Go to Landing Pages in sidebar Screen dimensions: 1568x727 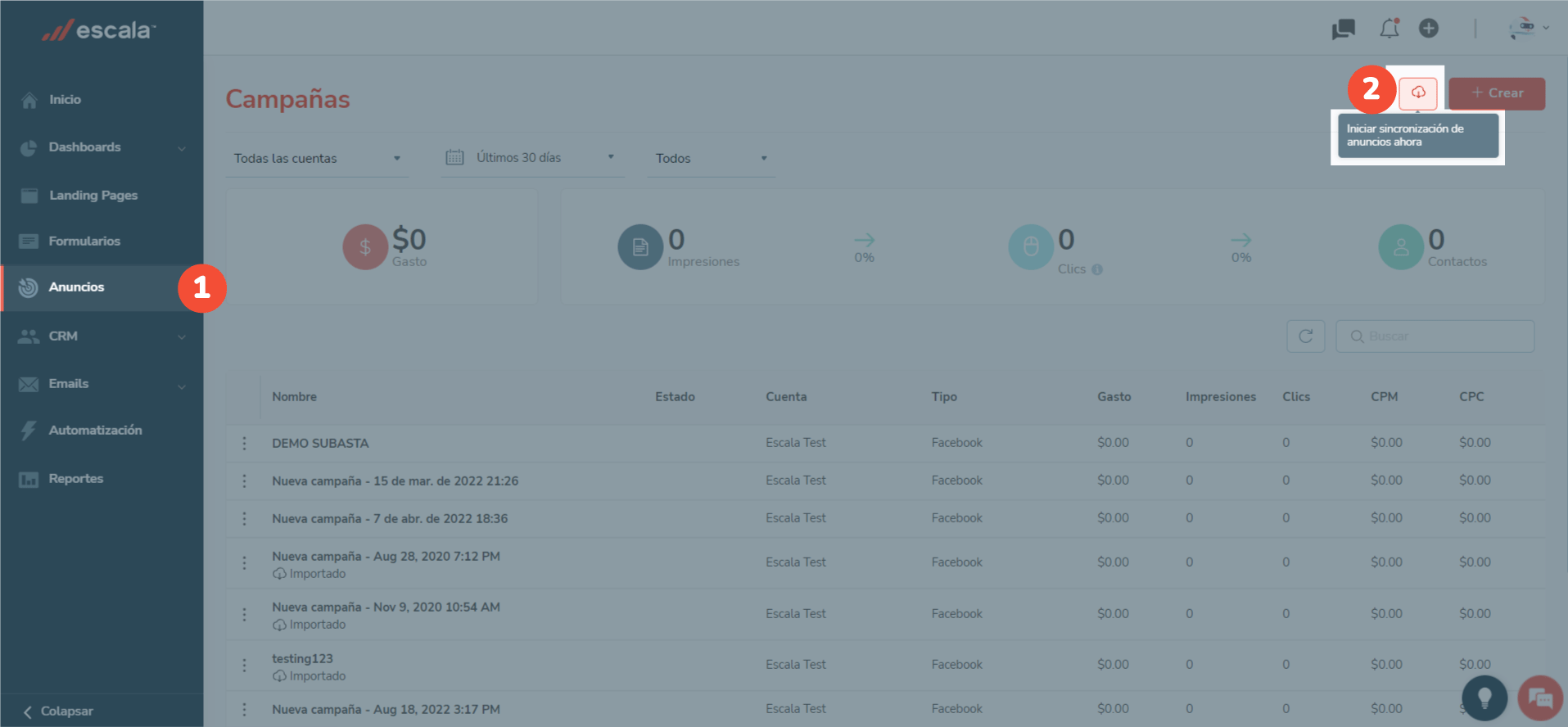click(93, 195)
